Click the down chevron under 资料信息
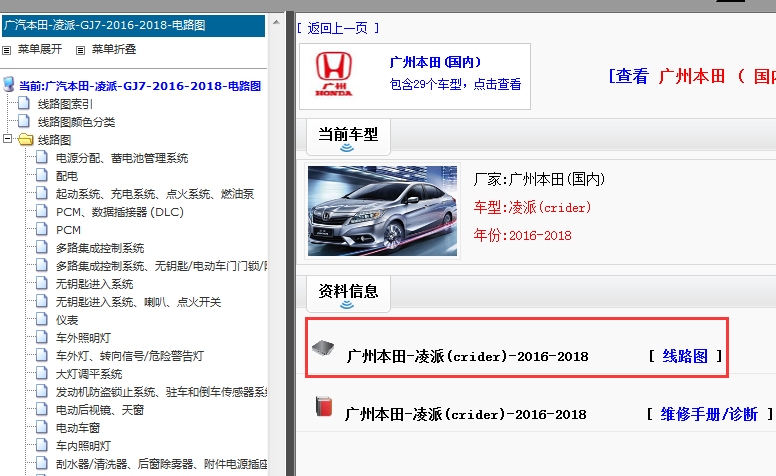Screen dimensions: 776x476 [347, 304]
